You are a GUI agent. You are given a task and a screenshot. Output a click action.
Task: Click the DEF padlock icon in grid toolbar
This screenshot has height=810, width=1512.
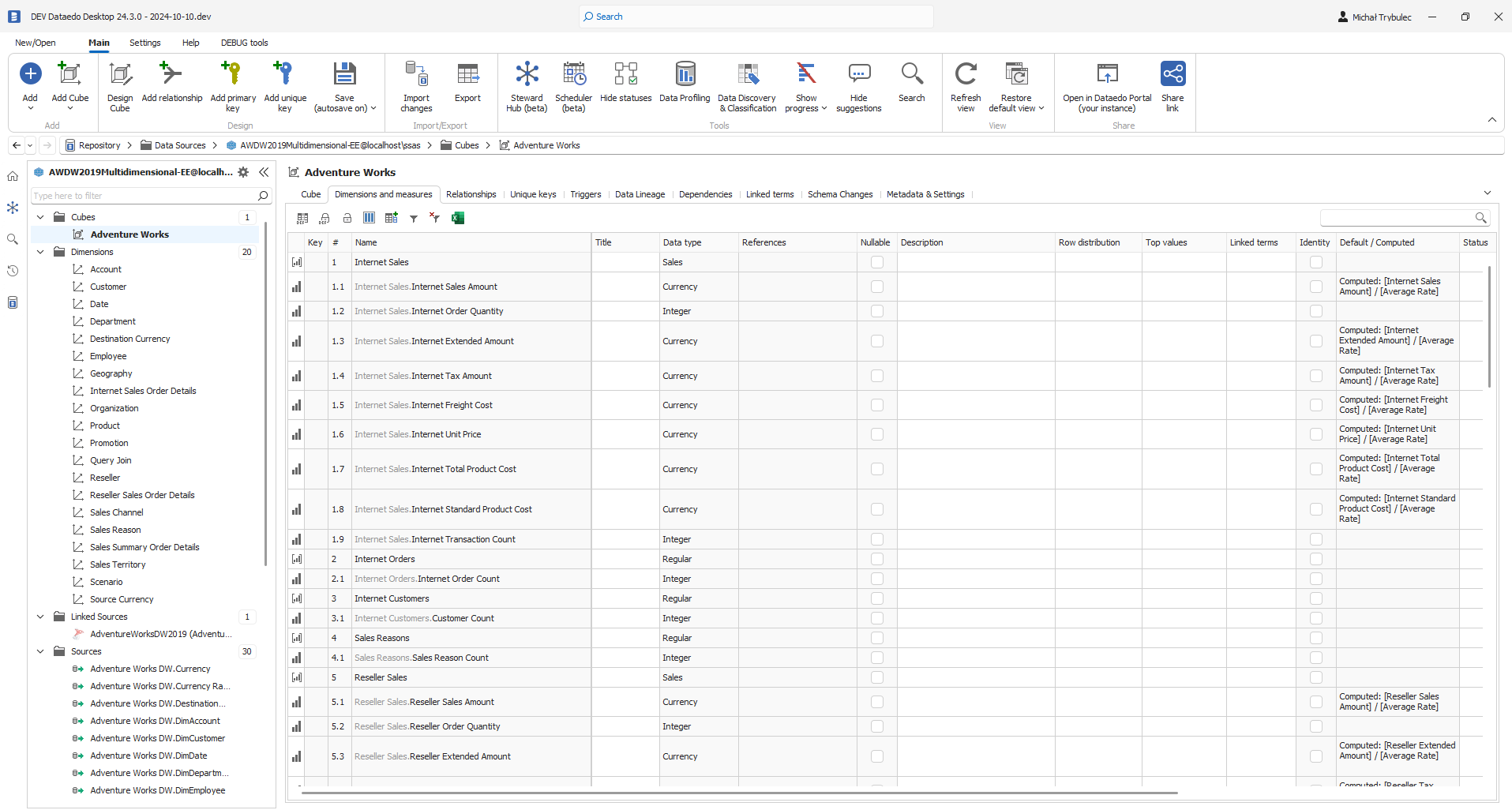click(x=325, y=218)
